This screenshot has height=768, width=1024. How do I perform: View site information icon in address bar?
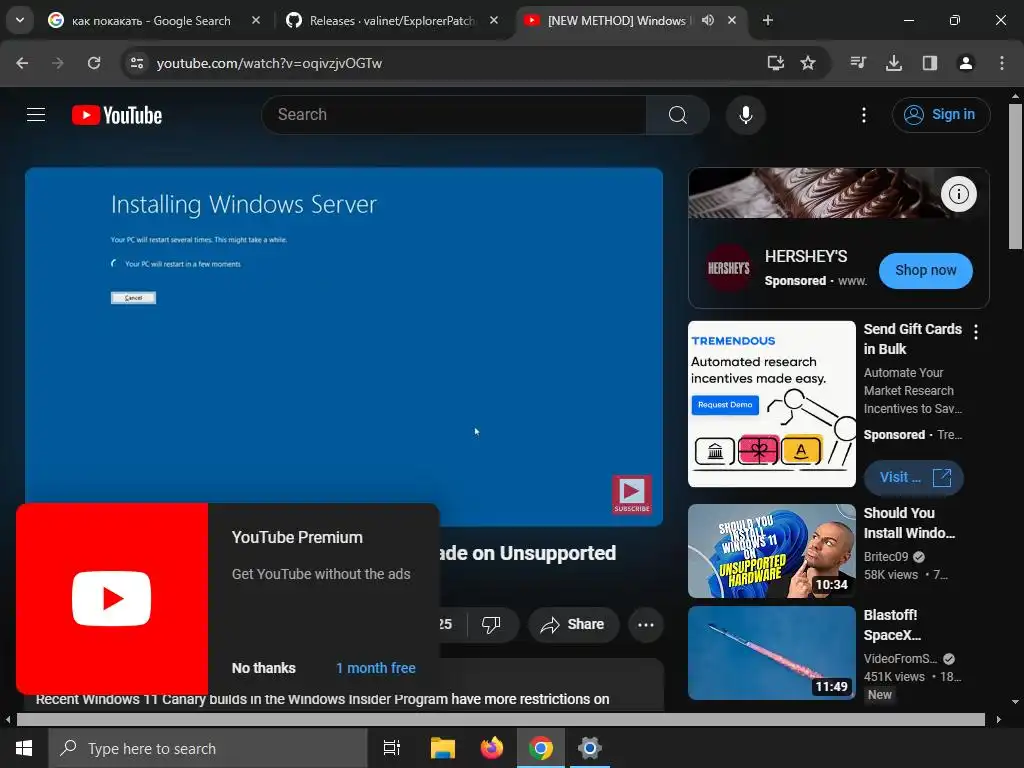tap(137, 63)
